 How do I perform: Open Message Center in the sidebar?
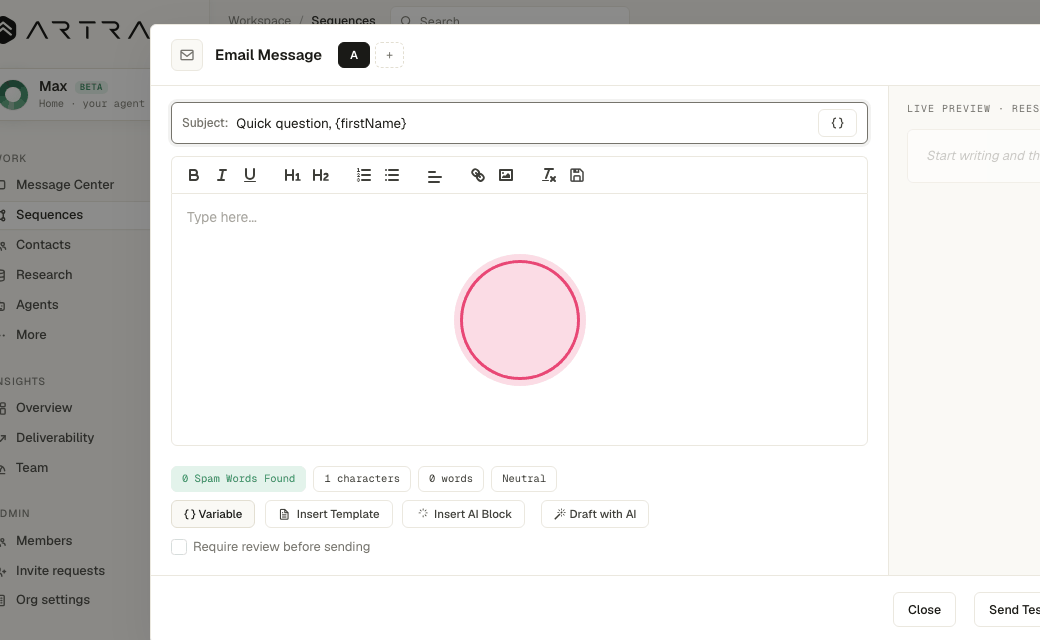pyautogui.click(x=65, y=185)
